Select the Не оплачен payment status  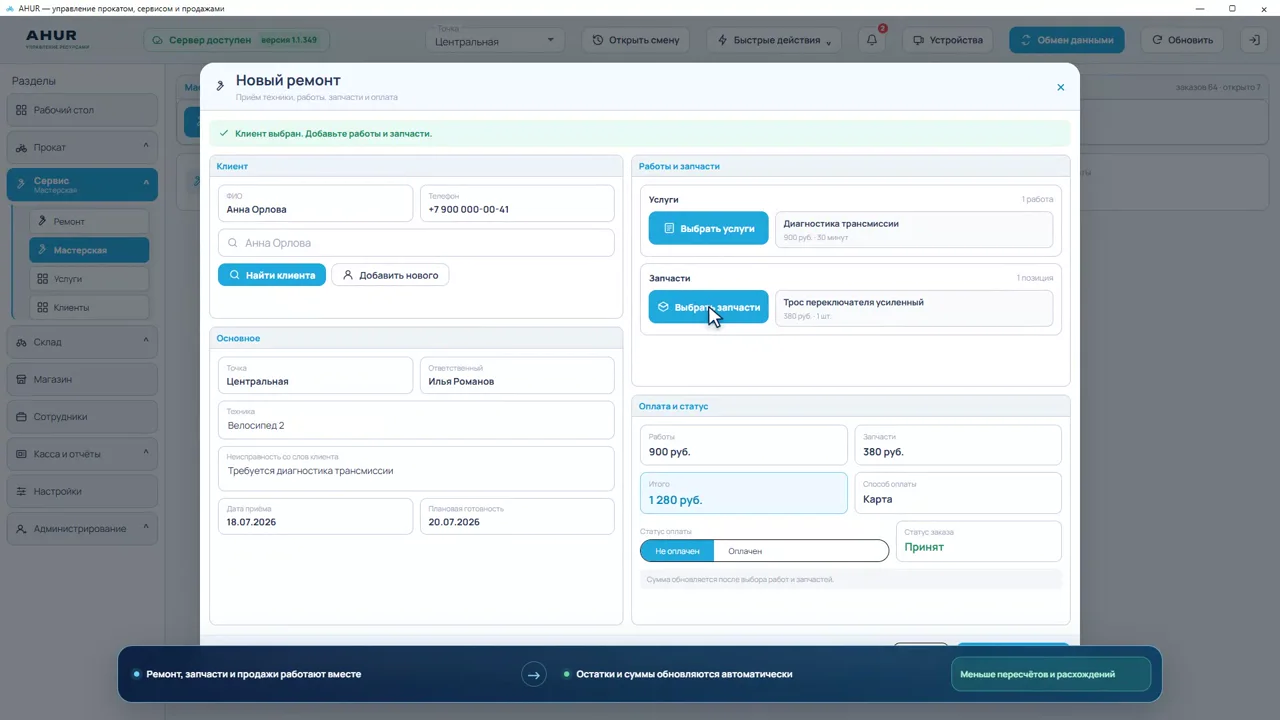click(677, 551)
